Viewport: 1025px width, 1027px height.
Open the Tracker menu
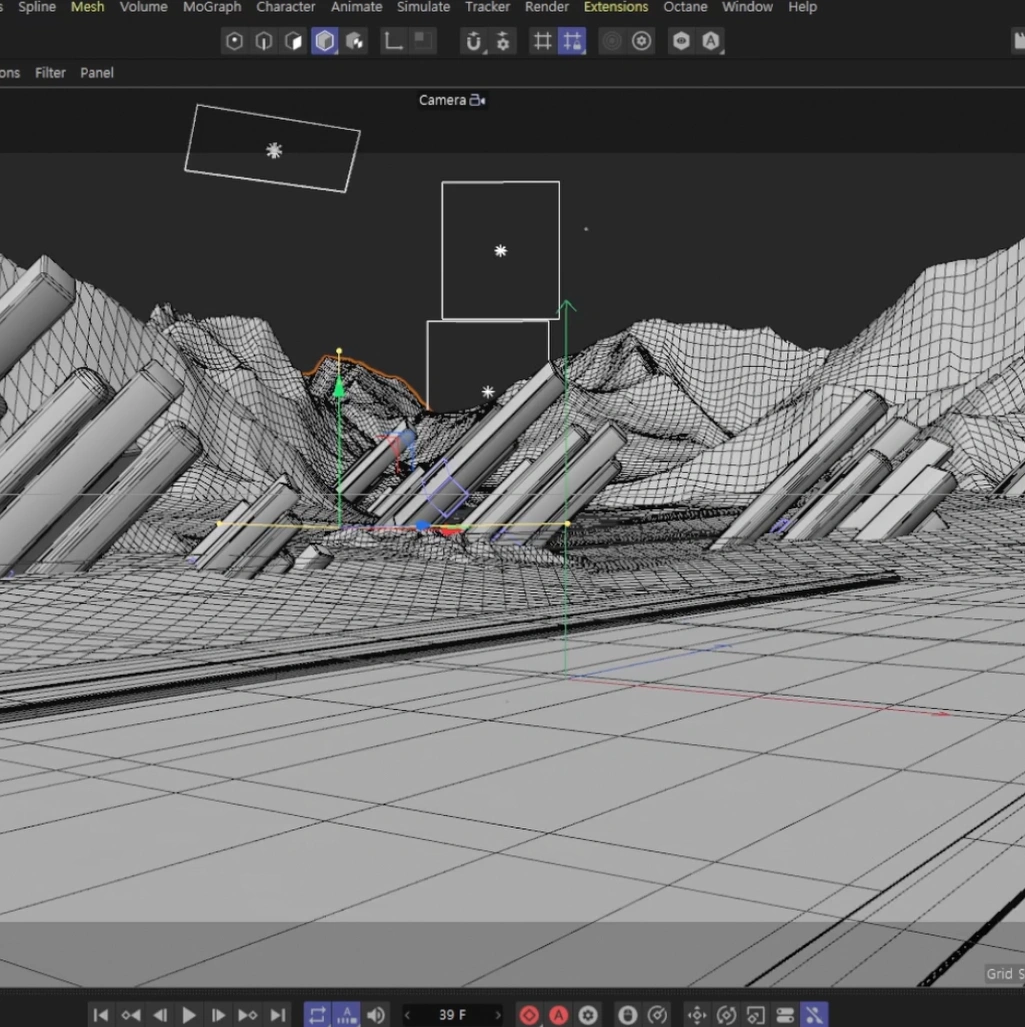tap(487, 7)
